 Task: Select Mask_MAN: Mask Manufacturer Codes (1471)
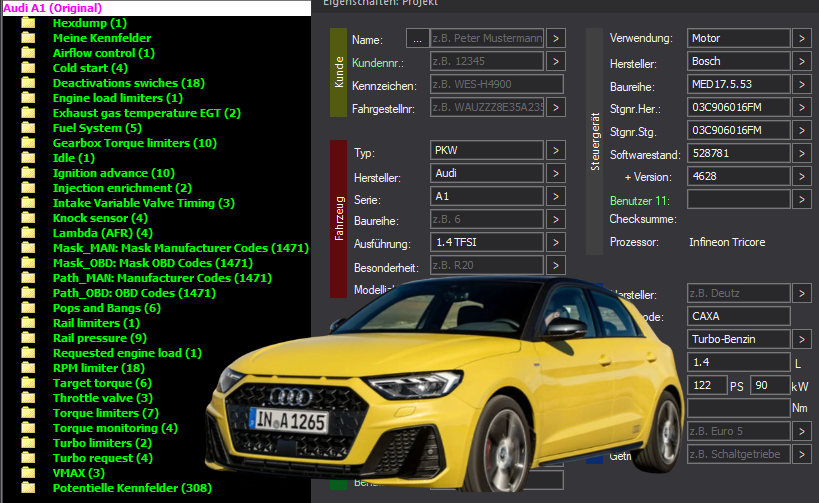pos(181,248)
